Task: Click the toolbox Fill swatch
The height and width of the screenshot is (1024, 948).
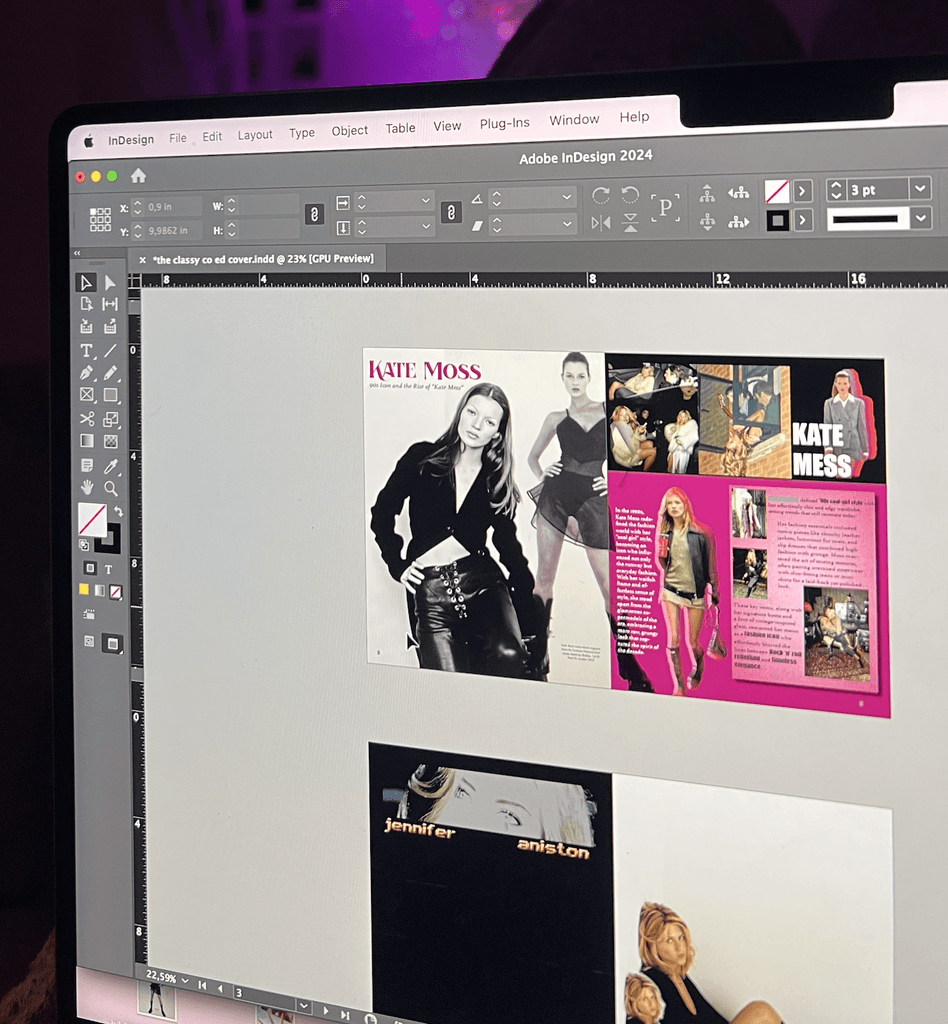Action: 92,519
